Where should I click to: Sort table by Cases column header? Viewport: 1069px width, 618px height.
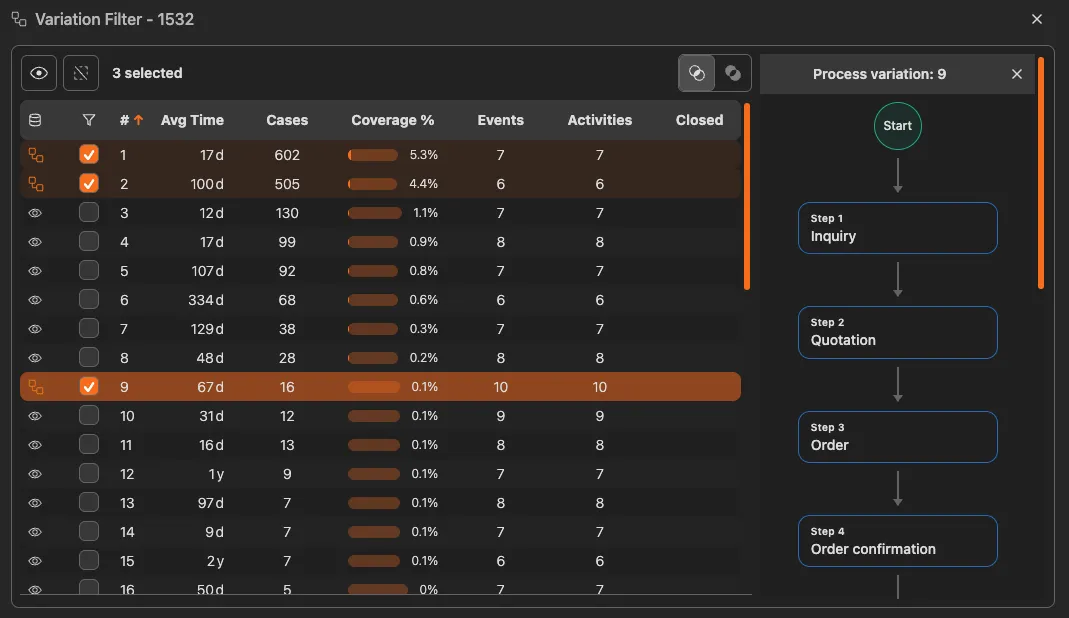(x=287, y=120)
